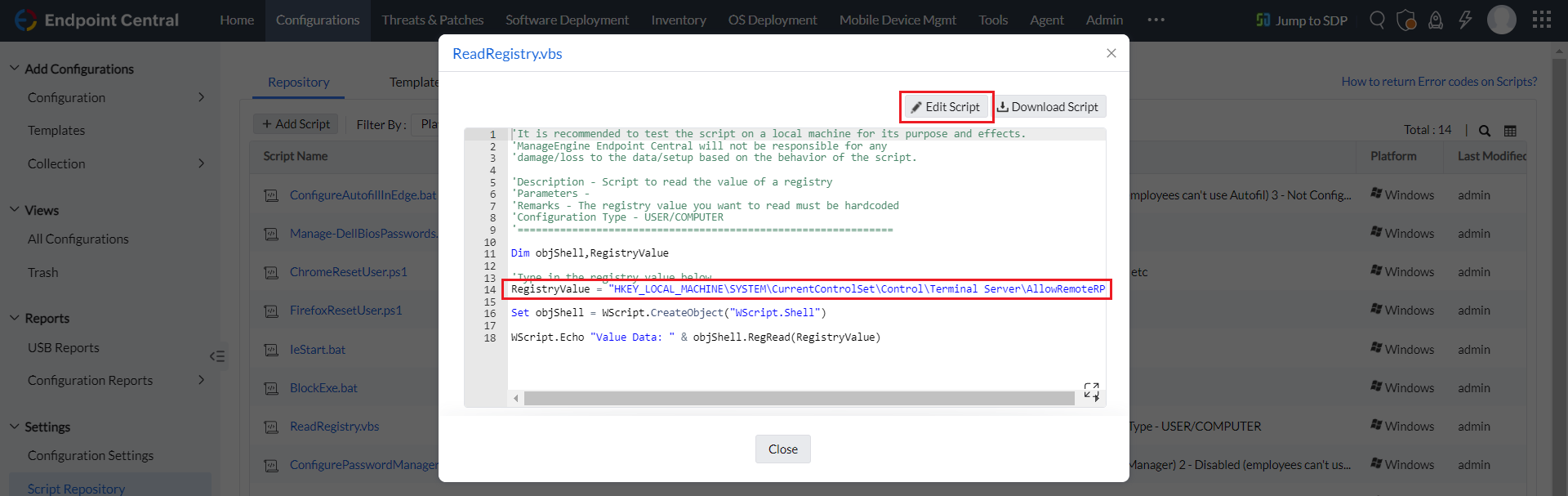Collapse the Settings section
This screenshot has height=496, width=1568.
(x=14, y=427)
